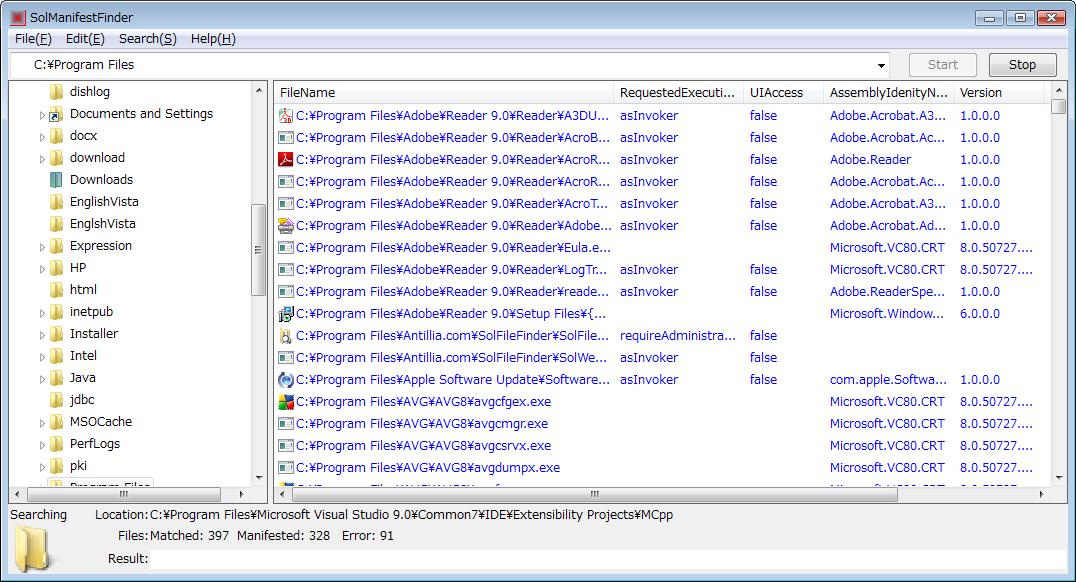Screen dimensions: 1076x582
Task: Expand the Intel folder node
Action: 42,356
